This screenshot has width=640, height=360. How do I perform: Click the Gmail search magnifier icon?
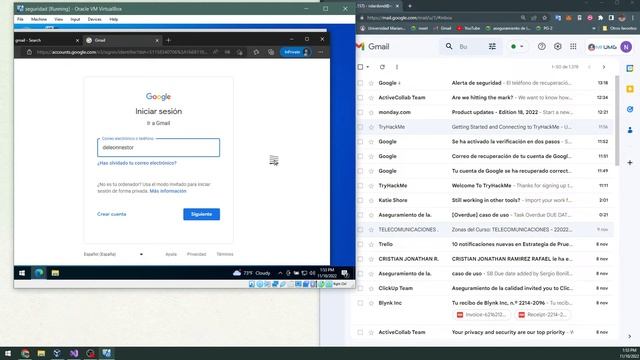(x=449, y=47)
